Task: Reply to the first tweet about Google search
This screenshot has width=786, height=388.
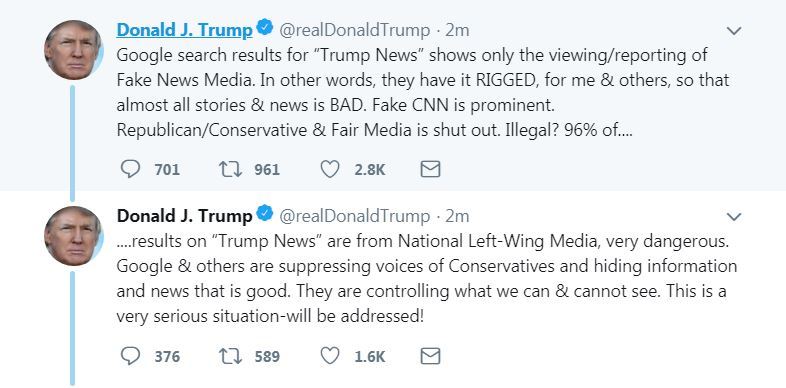Action: [130, 169]
